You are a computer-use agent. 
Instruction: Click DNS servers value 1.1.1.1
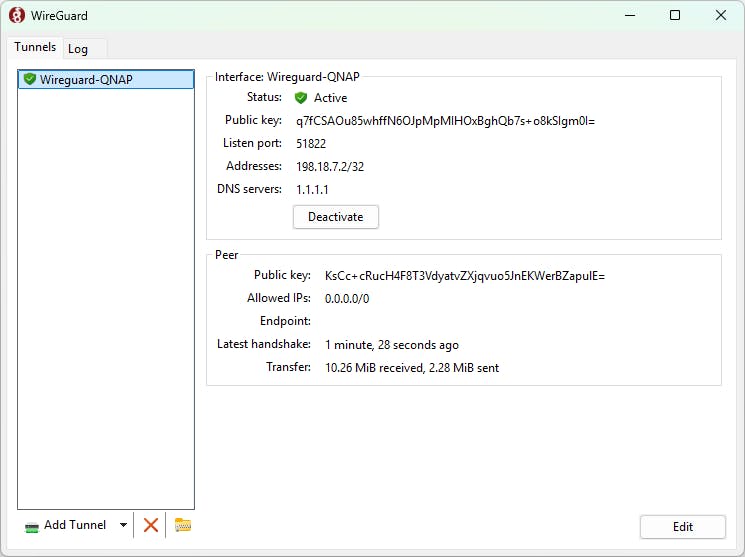[312, 190]
